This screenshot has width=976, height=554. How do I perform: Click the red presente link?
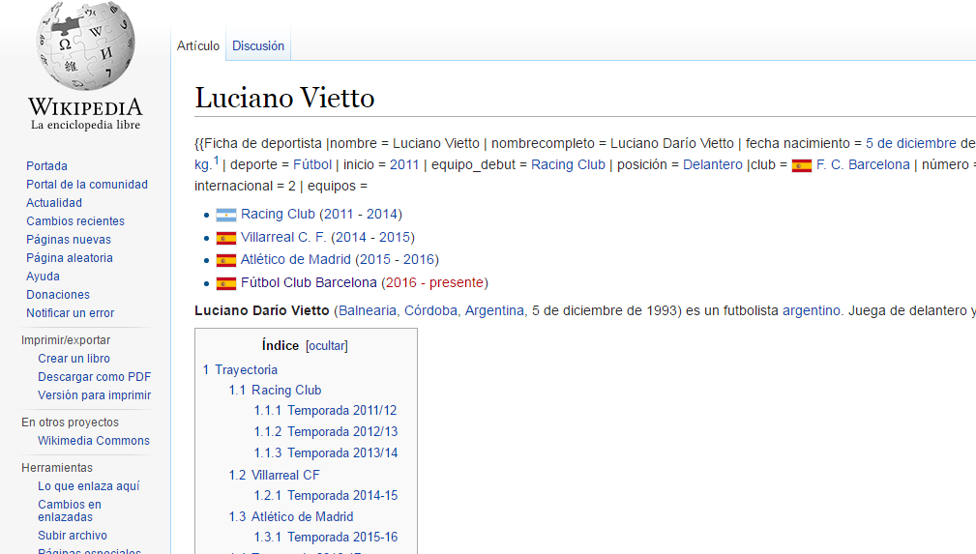456,283
